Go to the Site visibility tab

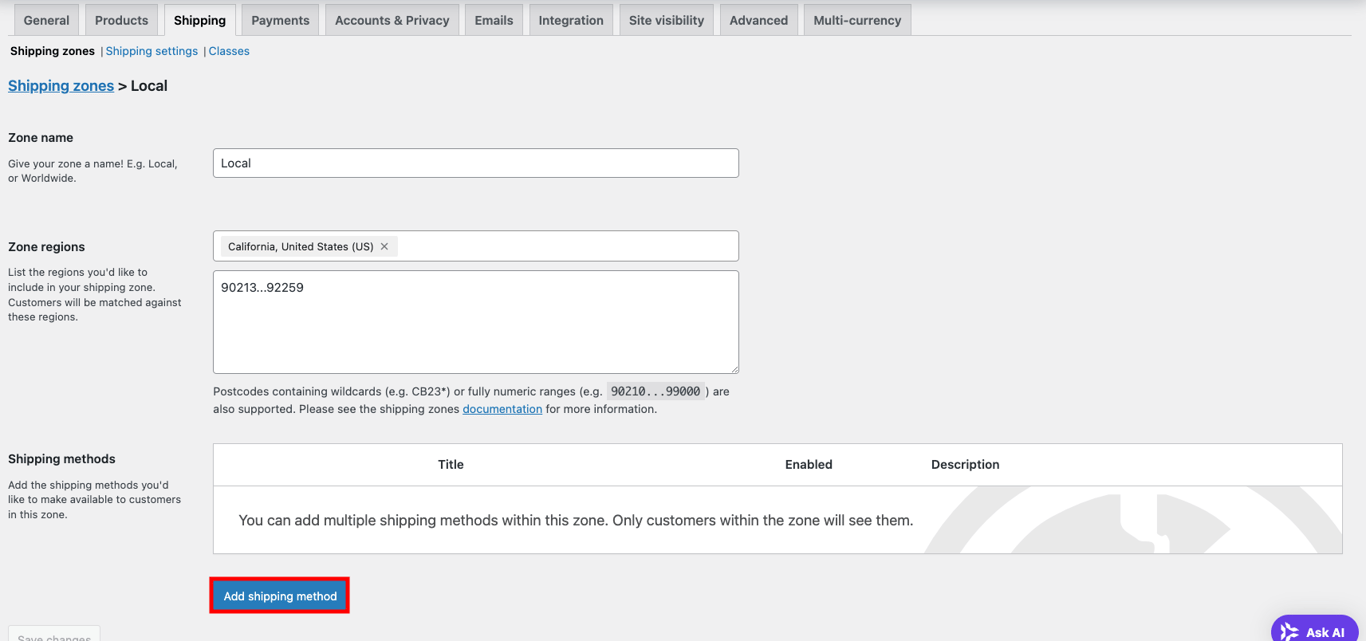665,19
